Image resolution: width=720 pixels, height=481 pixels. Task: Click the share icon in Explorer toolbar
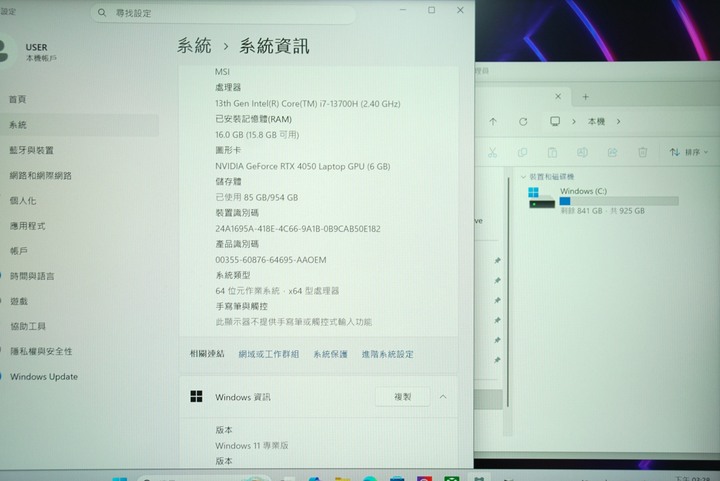click(x=612, y=152)
